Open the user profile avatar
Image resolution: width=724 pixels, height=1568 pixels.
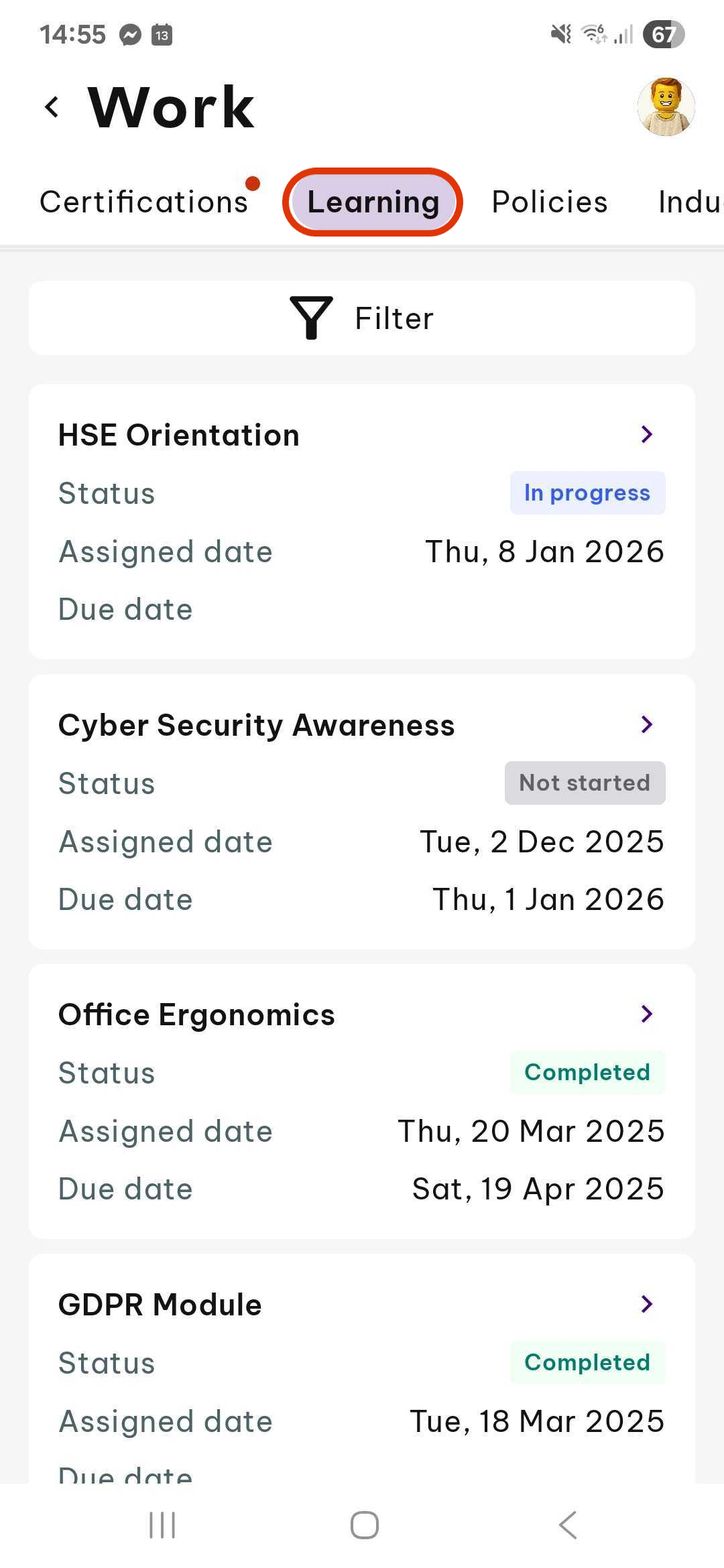coord(666,107)
